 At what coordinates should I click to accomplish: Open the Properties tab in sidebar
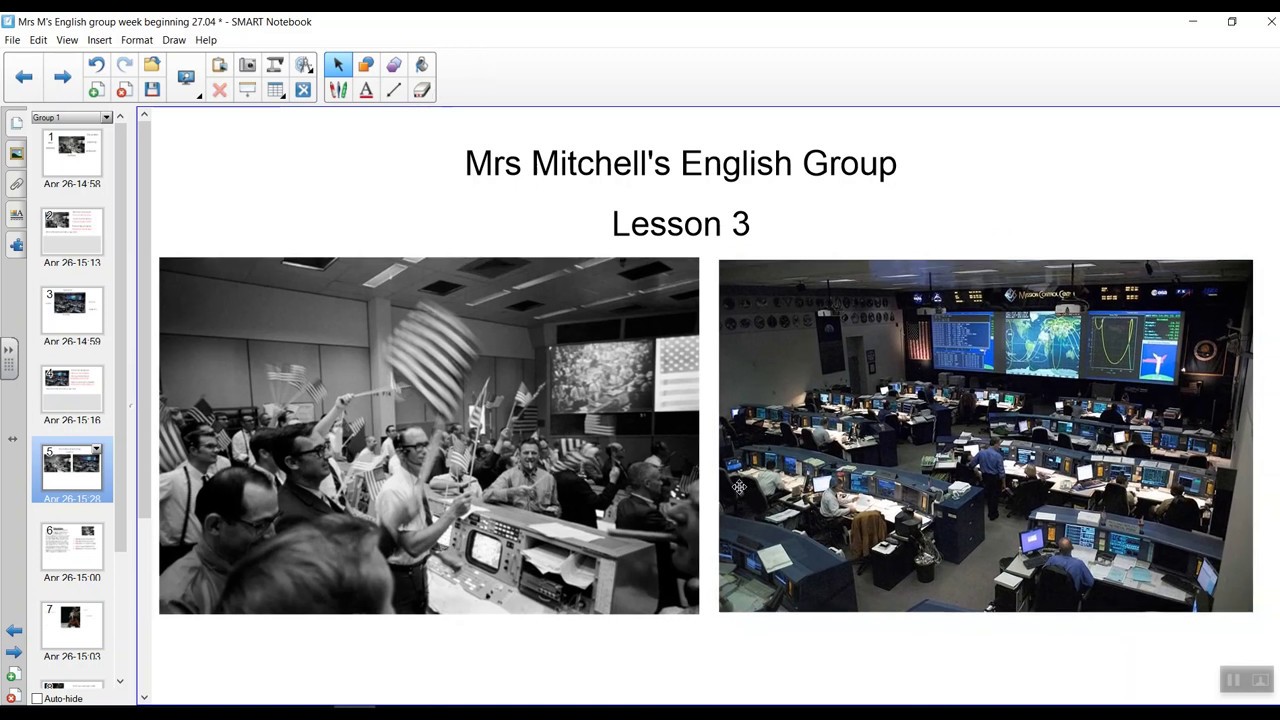(16, 214)
